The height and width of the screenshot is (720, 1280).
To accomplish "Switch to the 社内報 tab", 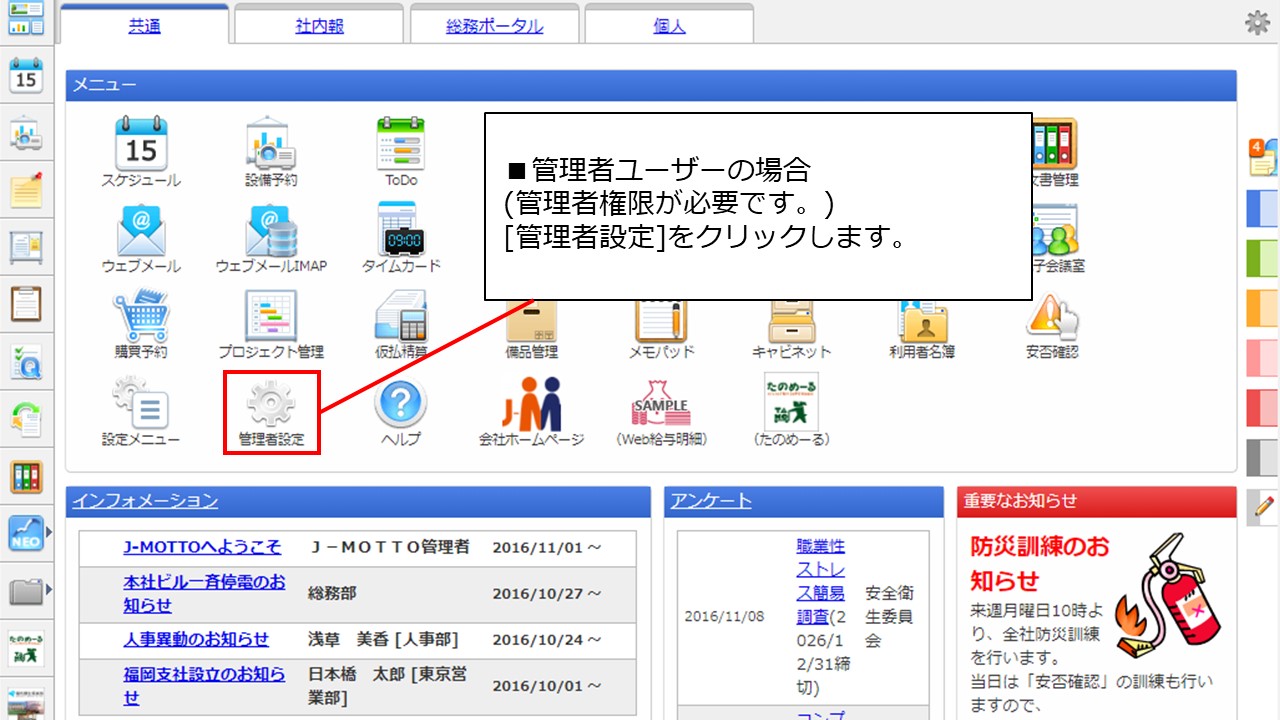I will pos(318,25).
